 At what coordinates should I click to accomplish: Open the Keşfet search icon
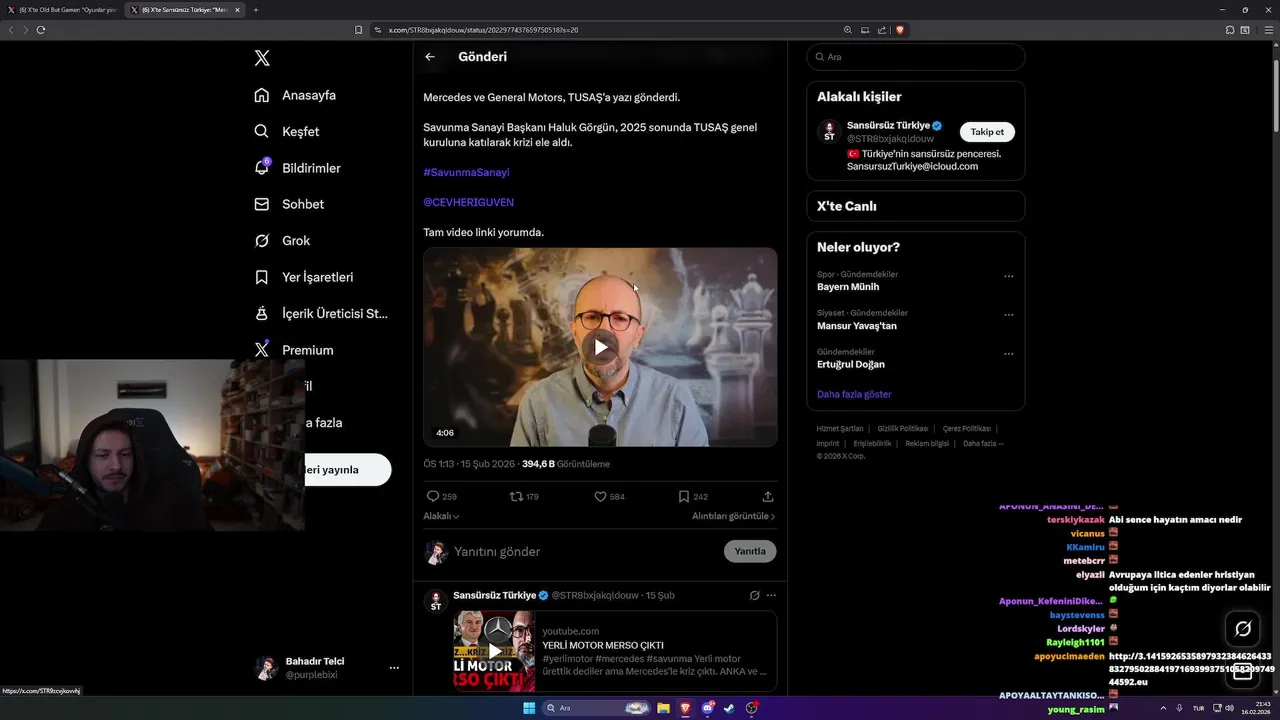pos(262,131)
